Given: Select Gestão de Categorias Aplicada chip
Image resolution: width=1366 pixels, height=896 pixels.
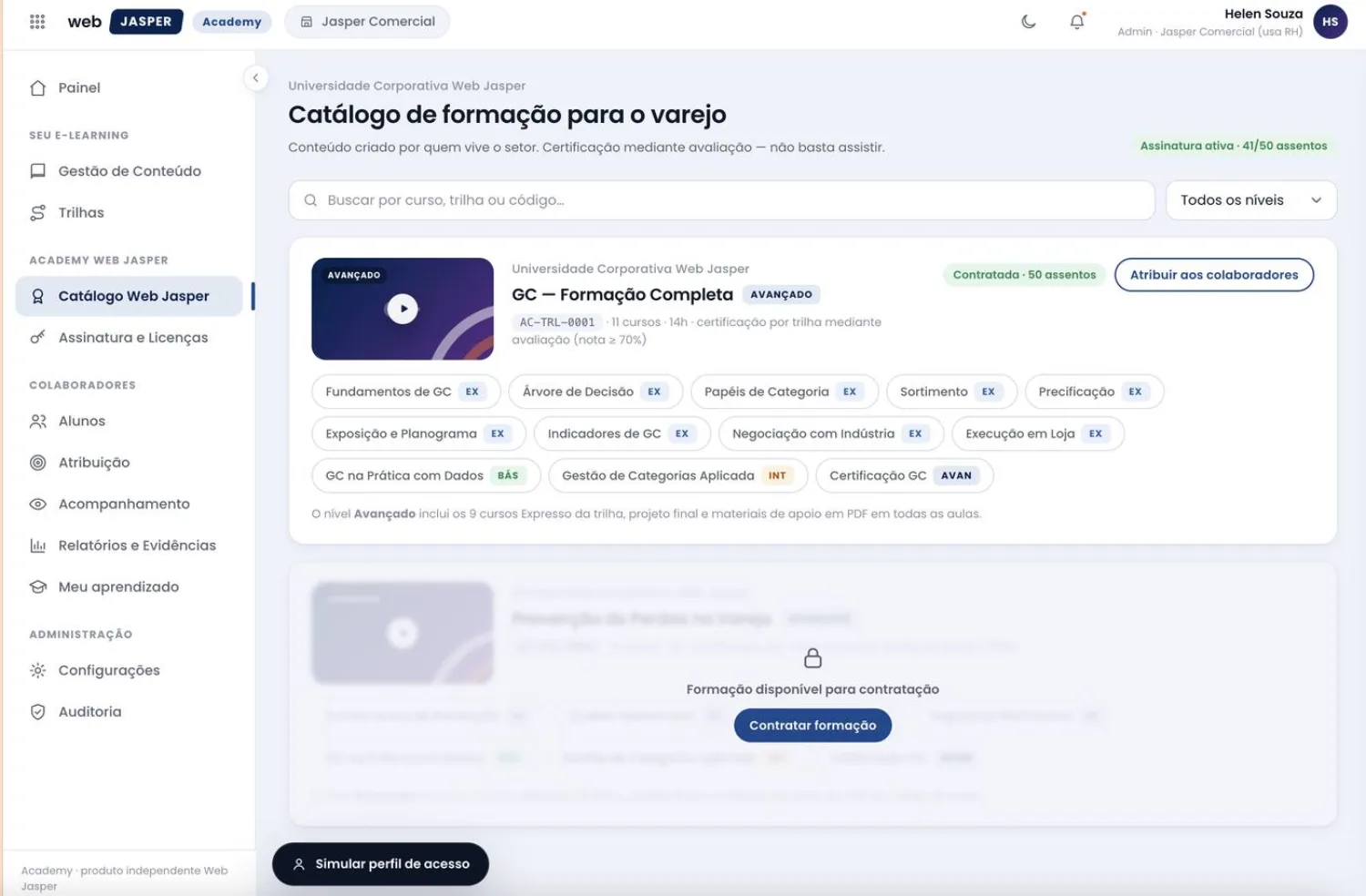Looking at the screenshot, I should tap(678, 475).
